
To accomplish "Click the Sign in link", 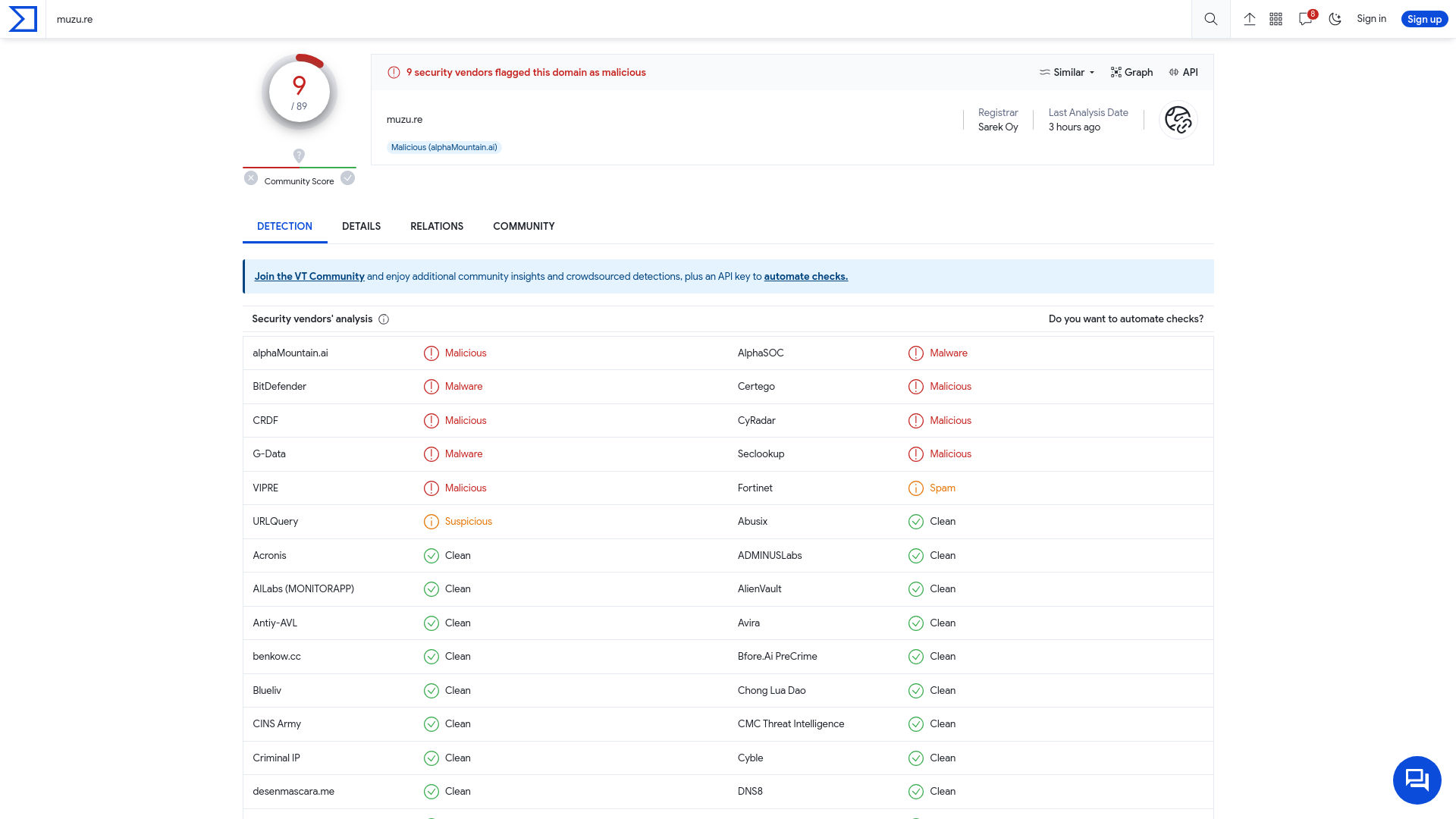I will [1371, 19].
